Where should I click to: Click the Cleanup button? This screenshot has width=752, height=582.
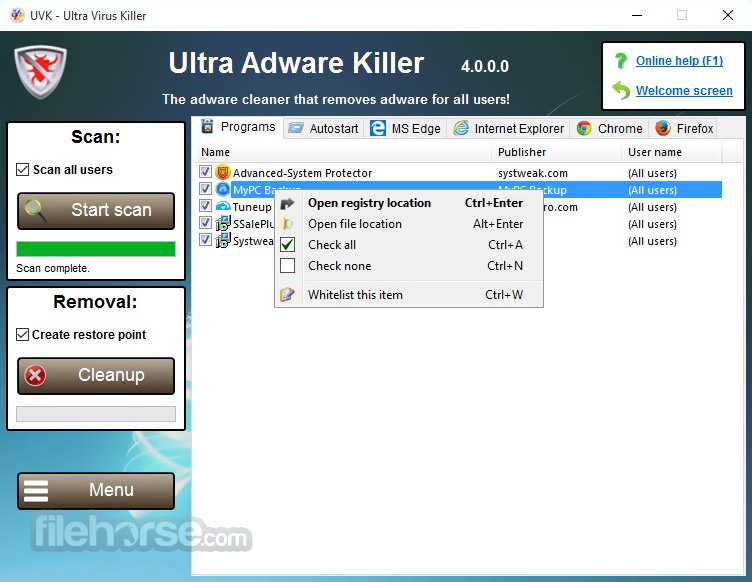96,375
